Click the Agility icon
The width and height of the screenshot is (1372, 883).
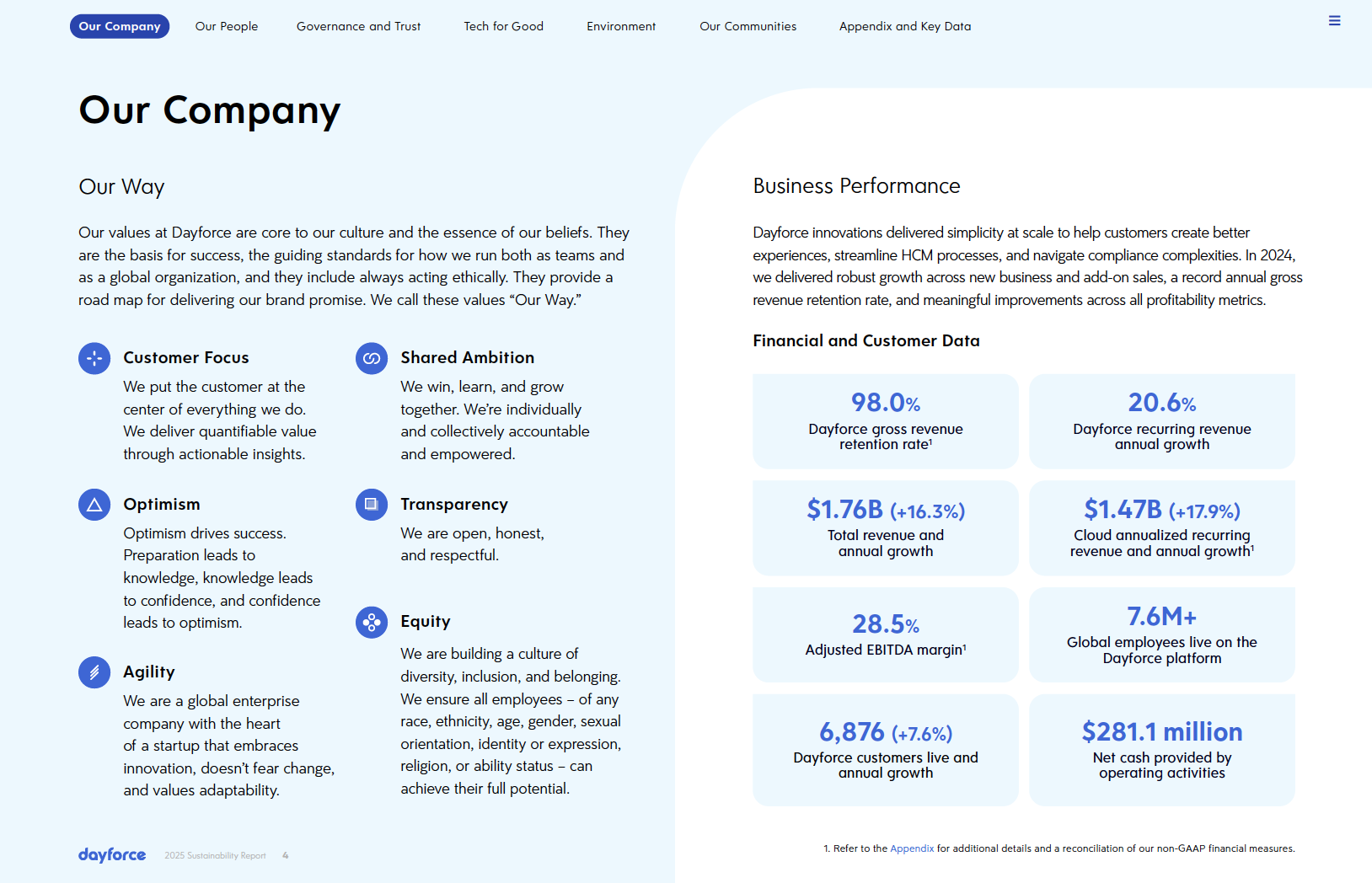94,672
